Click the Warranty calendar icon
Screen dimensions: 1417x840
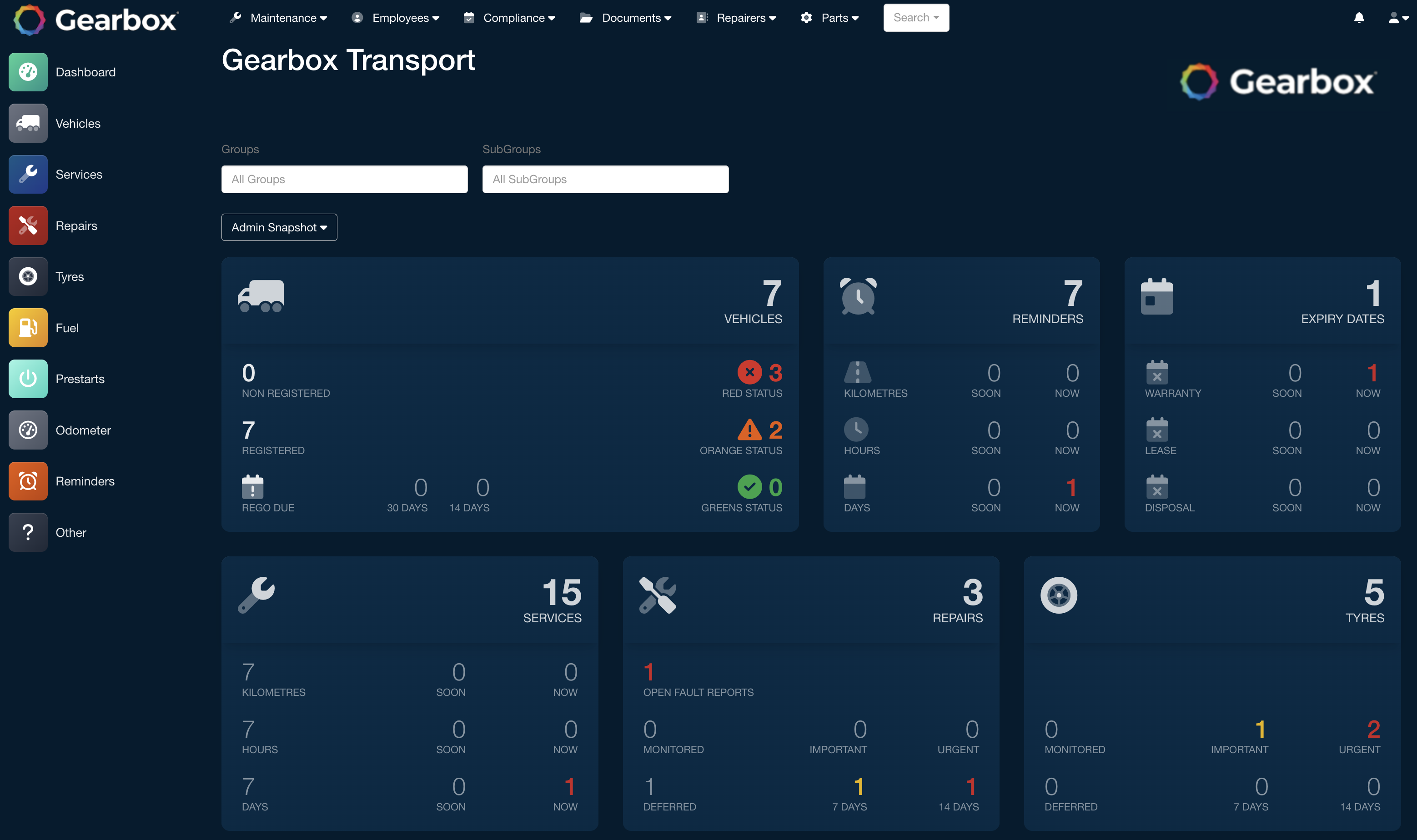pos(1157,372)
